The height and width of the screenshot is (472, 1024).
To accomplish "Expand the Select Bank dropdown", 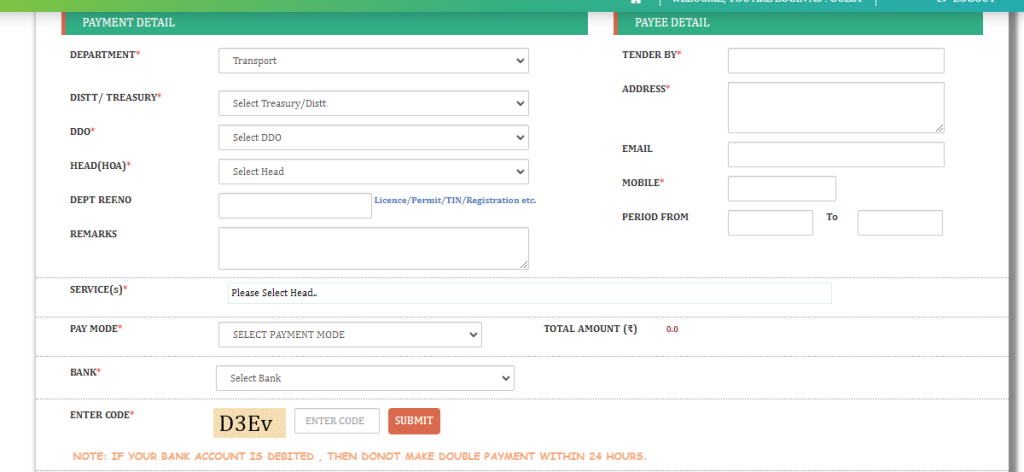I will [364, 378].
